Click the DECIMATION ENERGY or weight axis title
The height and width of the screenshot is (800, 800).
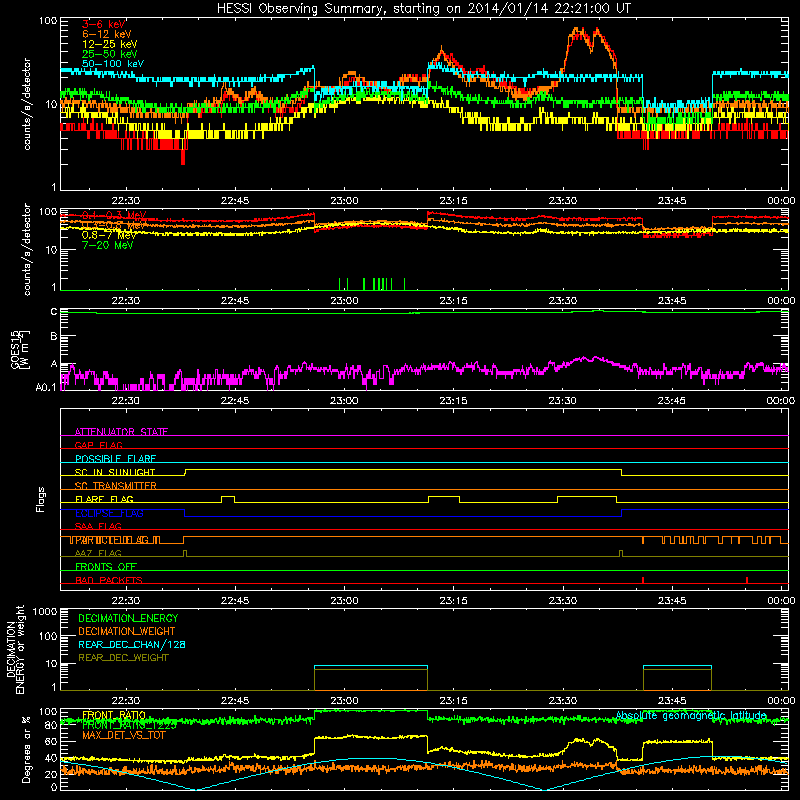coord(15,649)
